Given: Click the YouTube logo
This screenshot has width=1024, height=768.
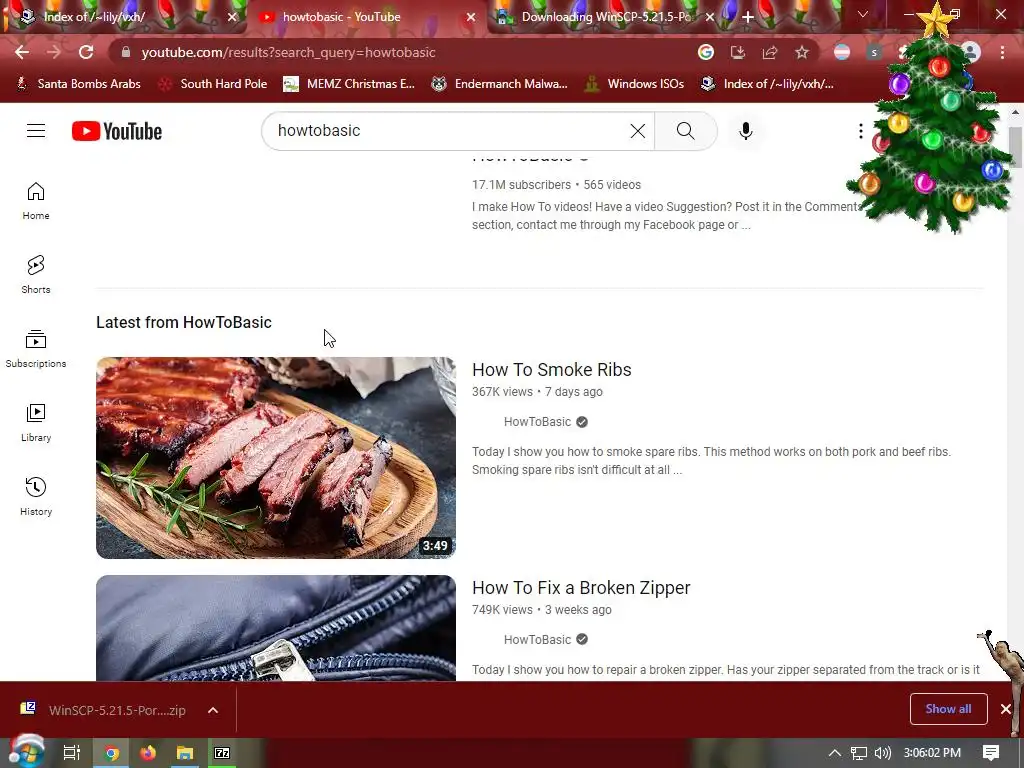Looking at the screenshot, I should pyautogui.click(x=117, y=131).
